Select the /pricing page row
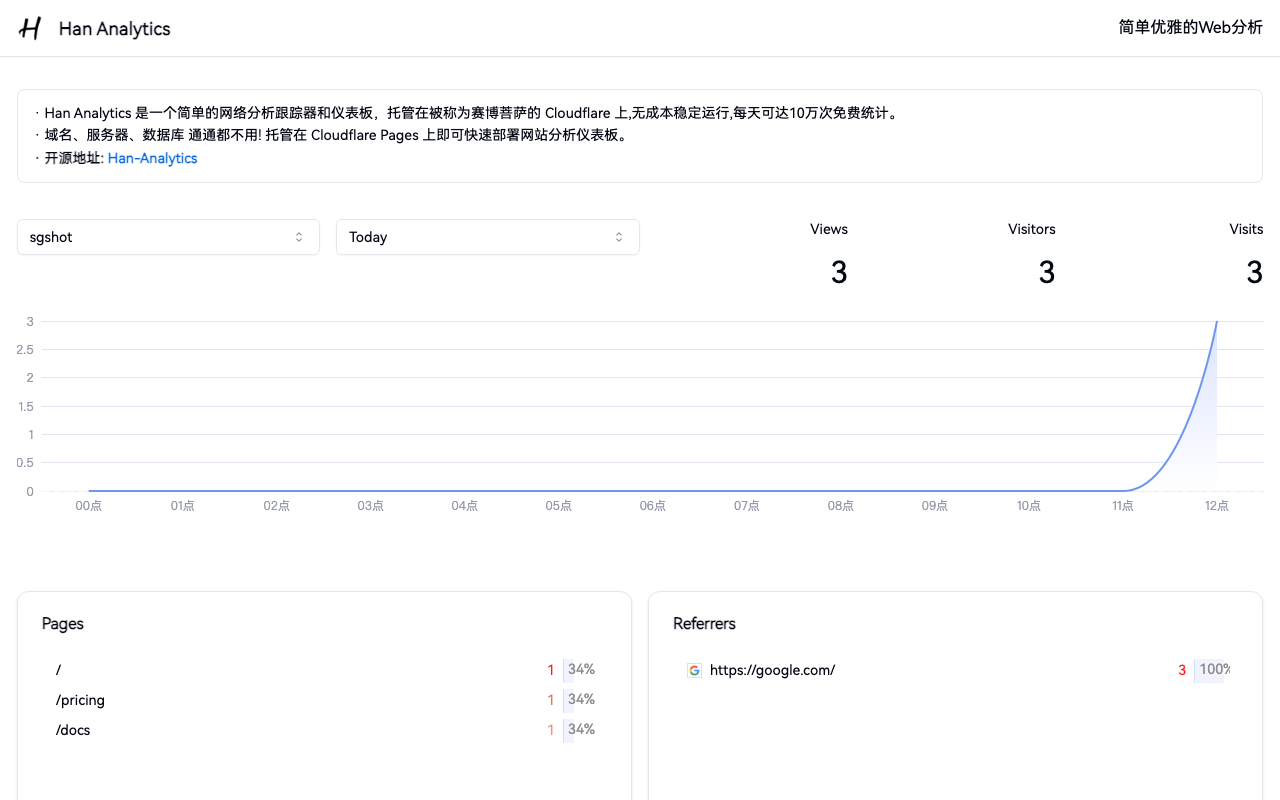This screenshot has height=800, width=1280. 324,700
